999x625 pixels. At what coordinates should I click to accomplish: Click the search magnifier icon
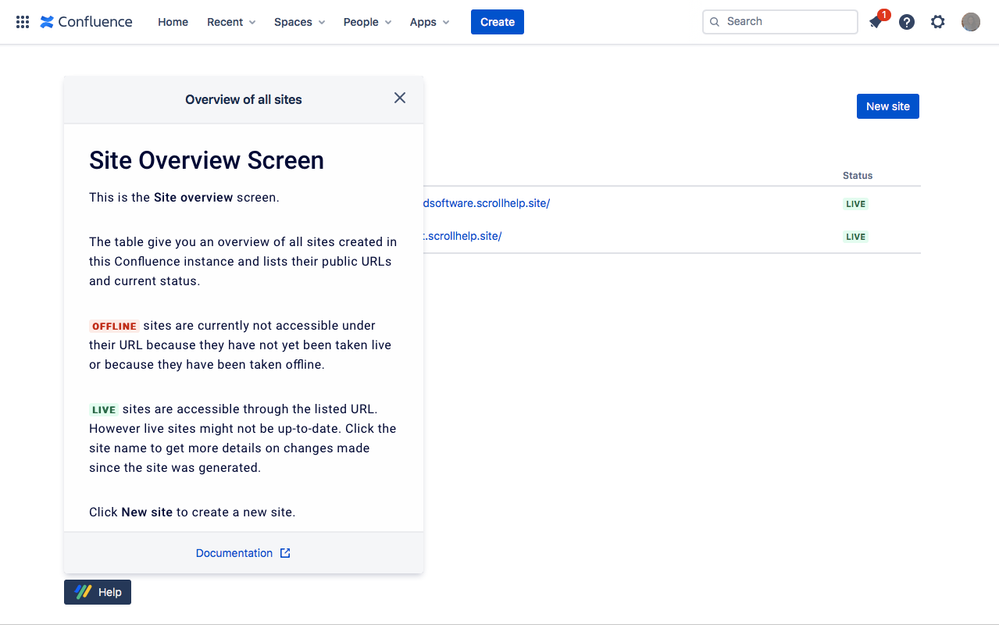(x=715, y=22)
